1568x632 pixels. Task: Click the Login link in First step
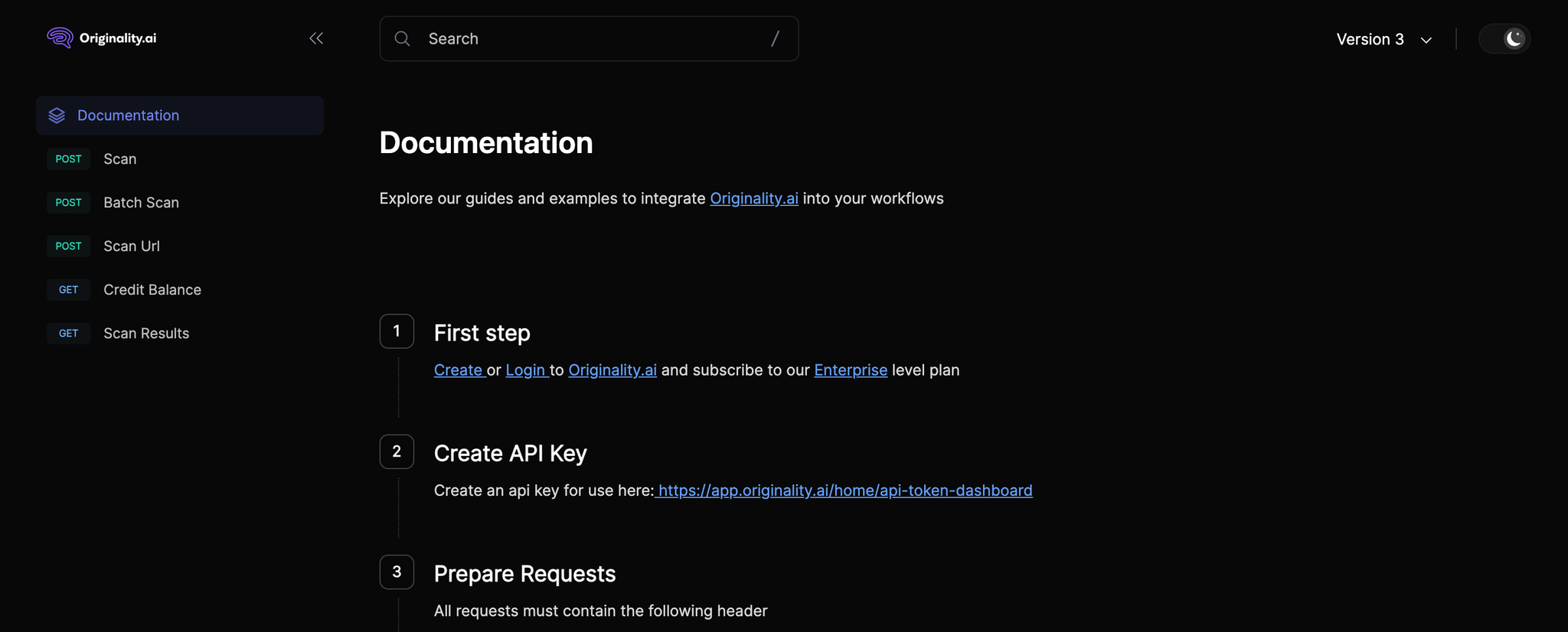coord(525,370)
